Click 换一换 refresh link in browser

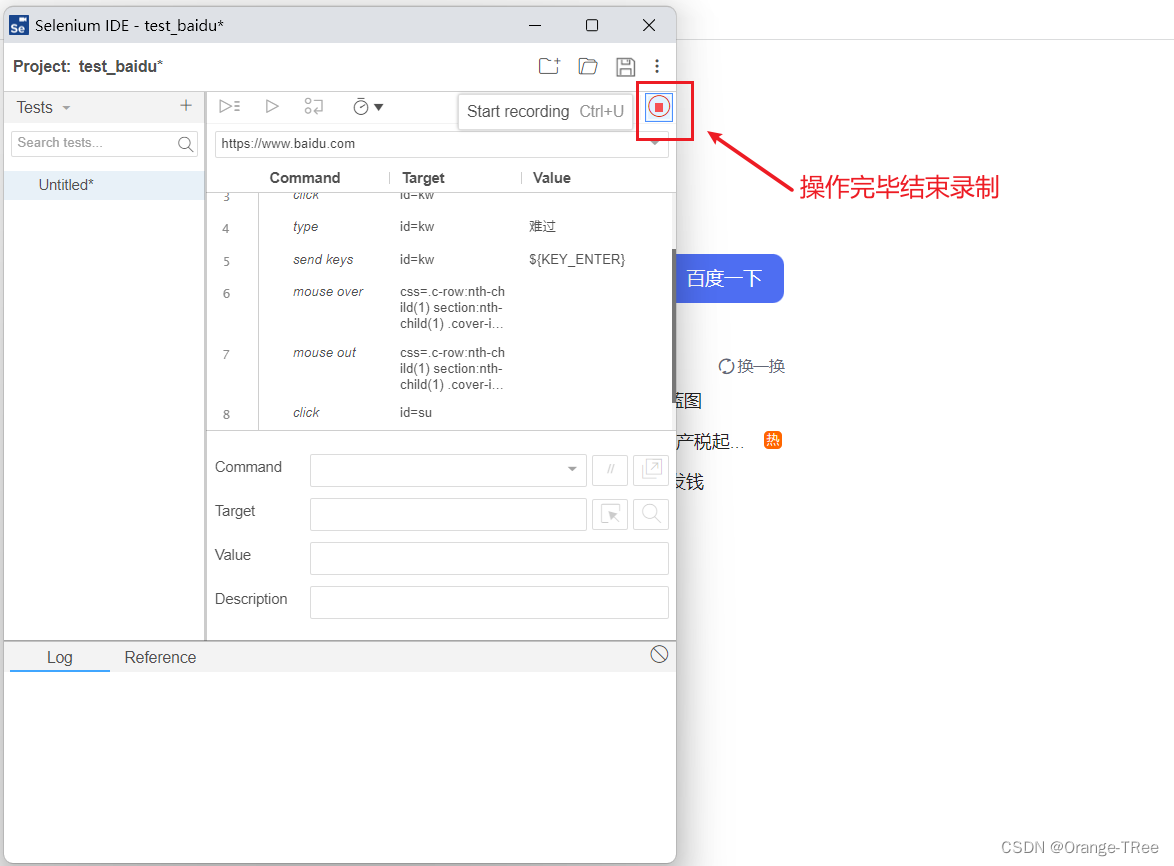(752, 366)
